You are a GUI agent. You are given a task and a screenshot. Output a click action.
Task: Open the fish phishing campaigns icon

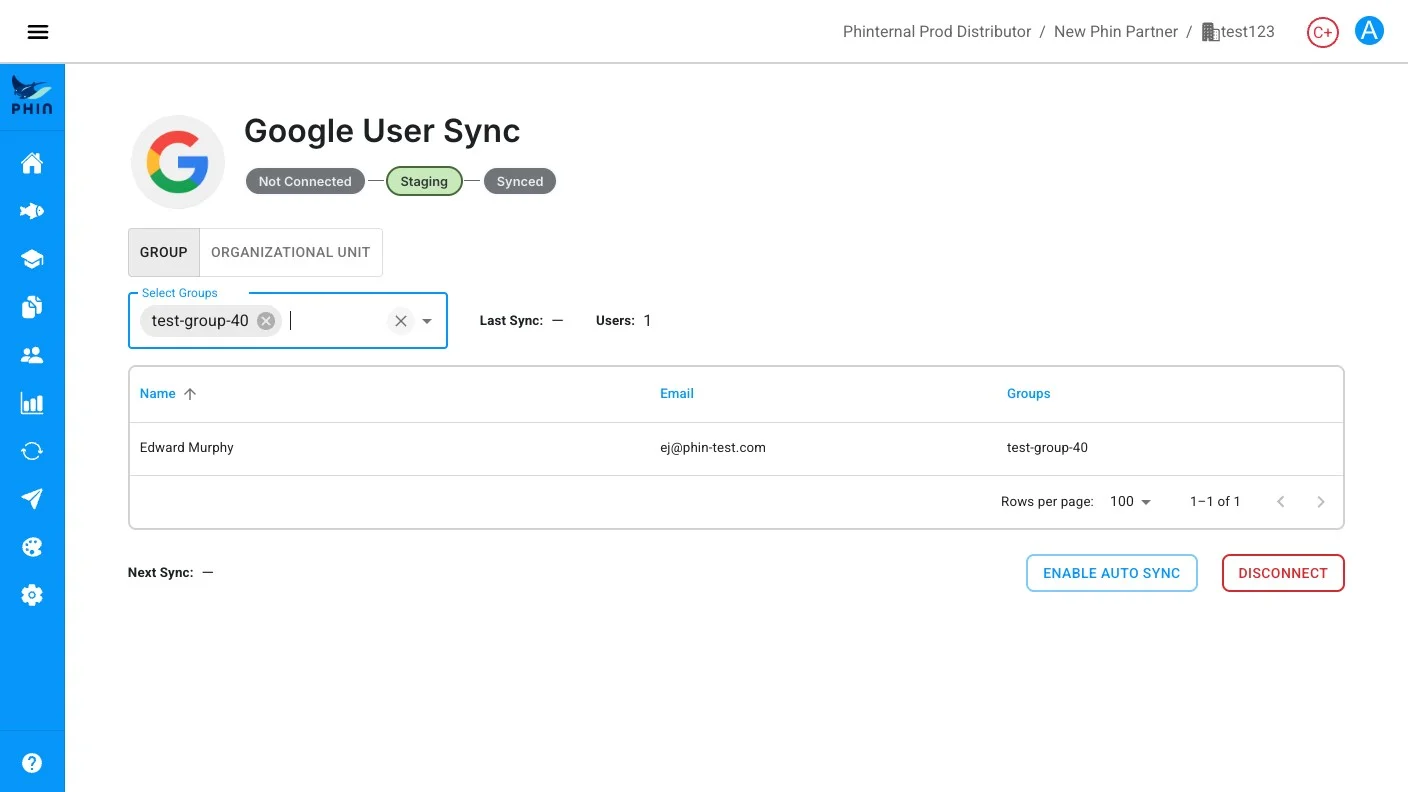point(32,211)
